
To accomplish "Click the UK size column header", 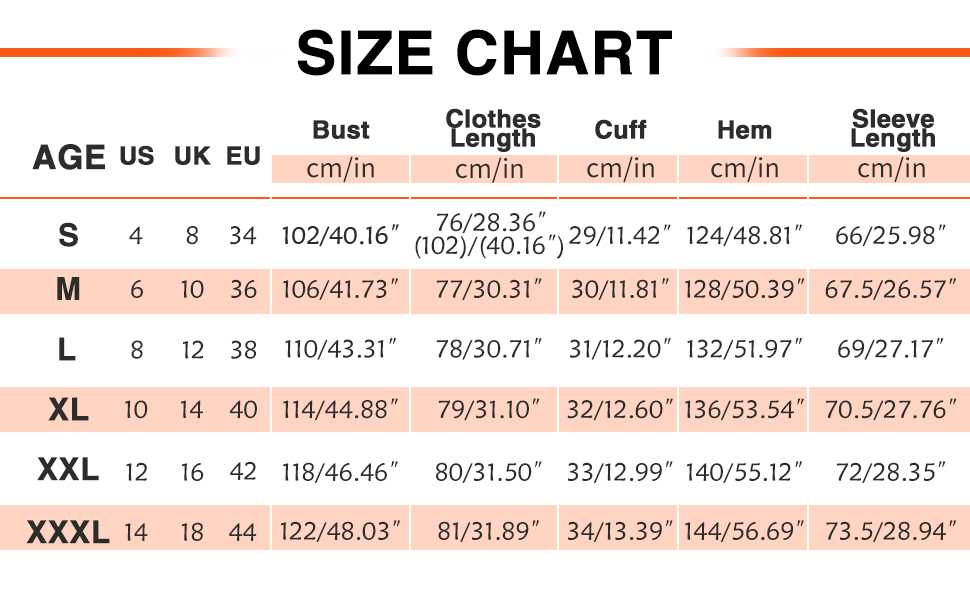I will coord(192,157).
